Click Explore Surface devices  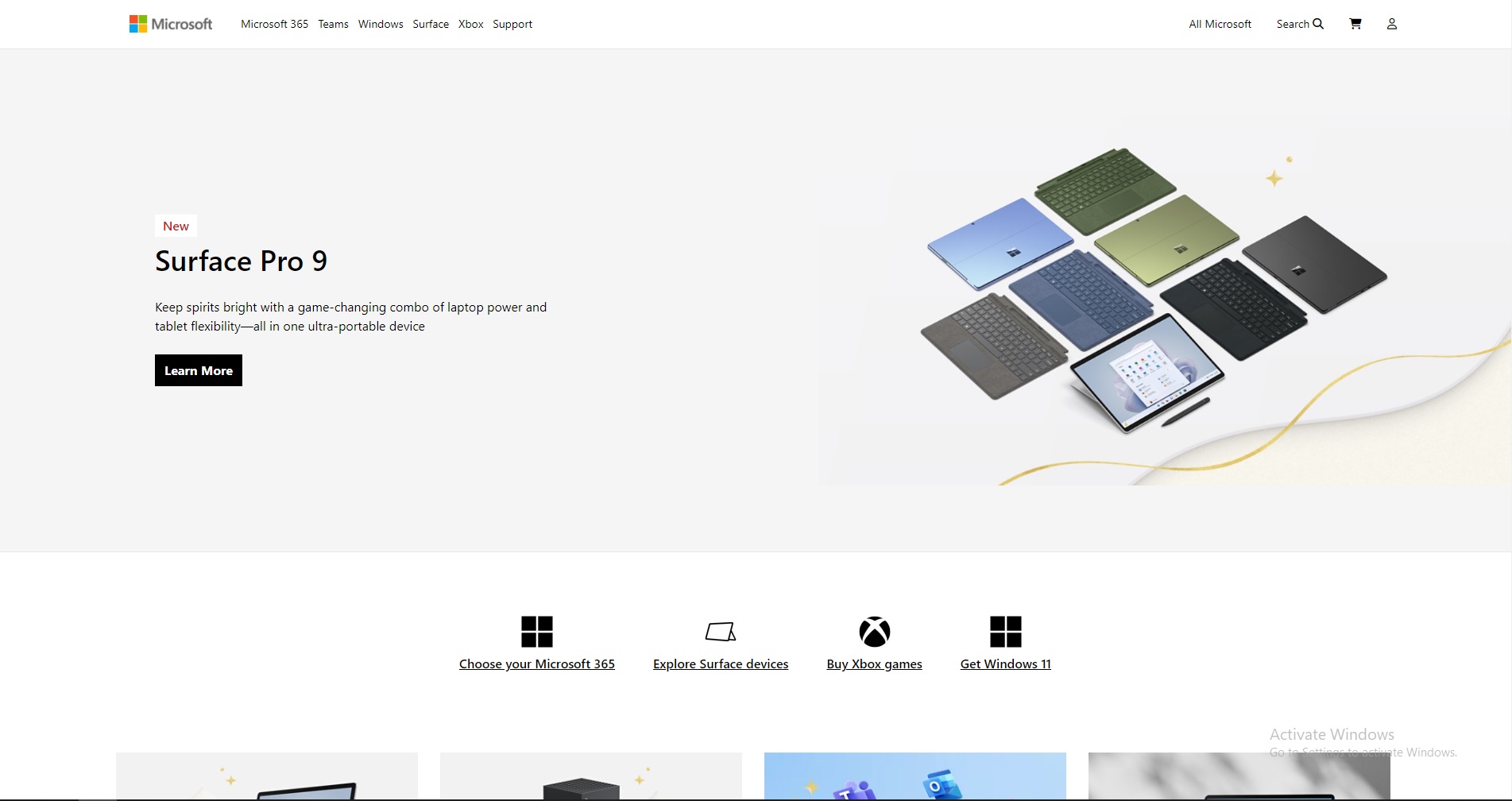point(720,664)
